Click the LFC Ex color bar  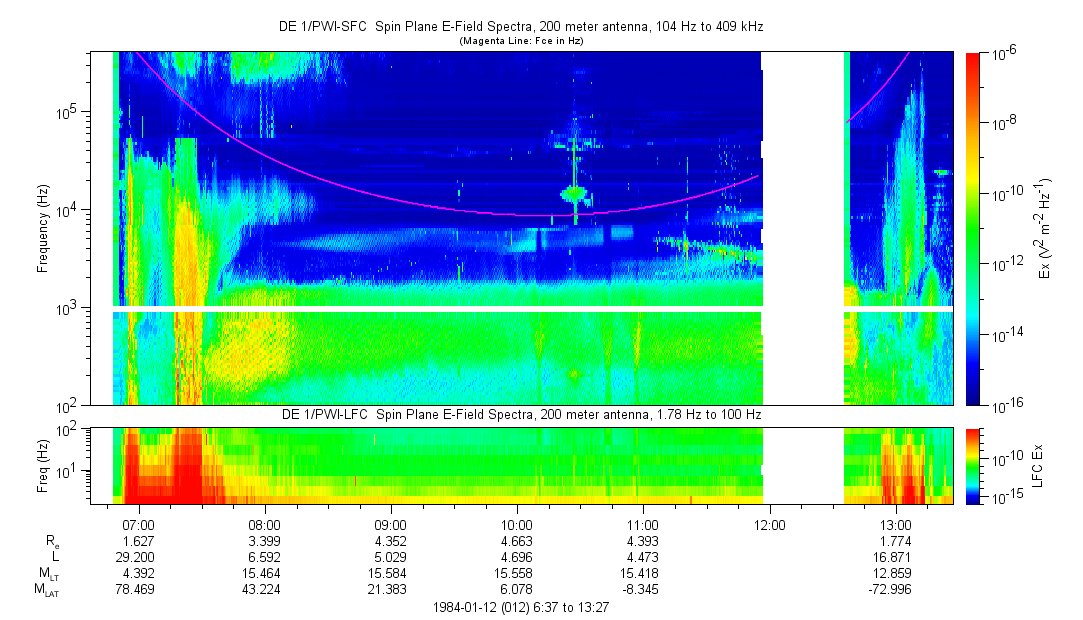pyautogui.click(x=973, y=465)
